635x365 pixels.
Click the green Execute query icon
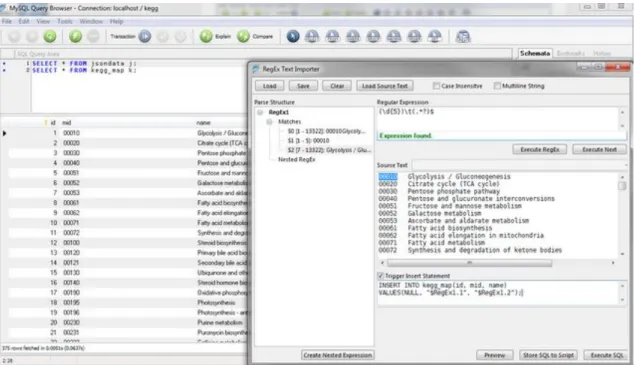[75, 36]
